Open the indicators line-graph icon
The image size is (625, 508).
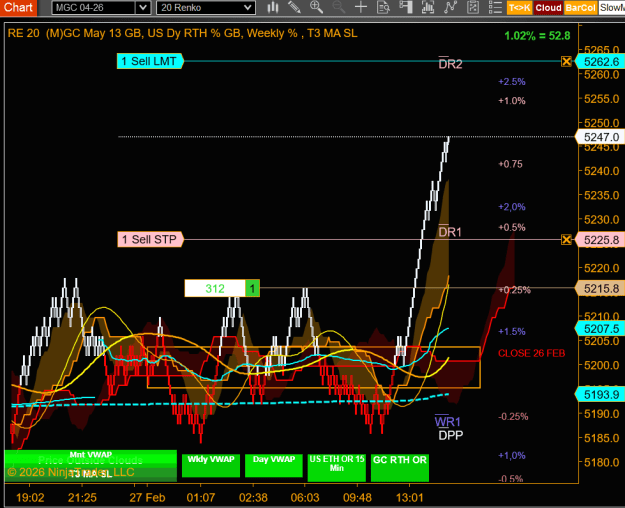point(450,7)
